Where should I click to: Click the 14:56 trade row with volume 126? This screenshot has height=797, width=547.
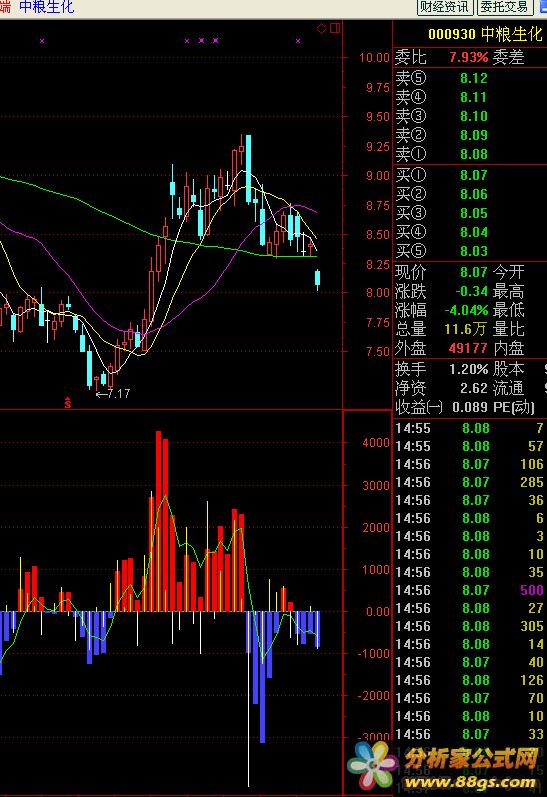pyautogui.click(x=470, y=680)
